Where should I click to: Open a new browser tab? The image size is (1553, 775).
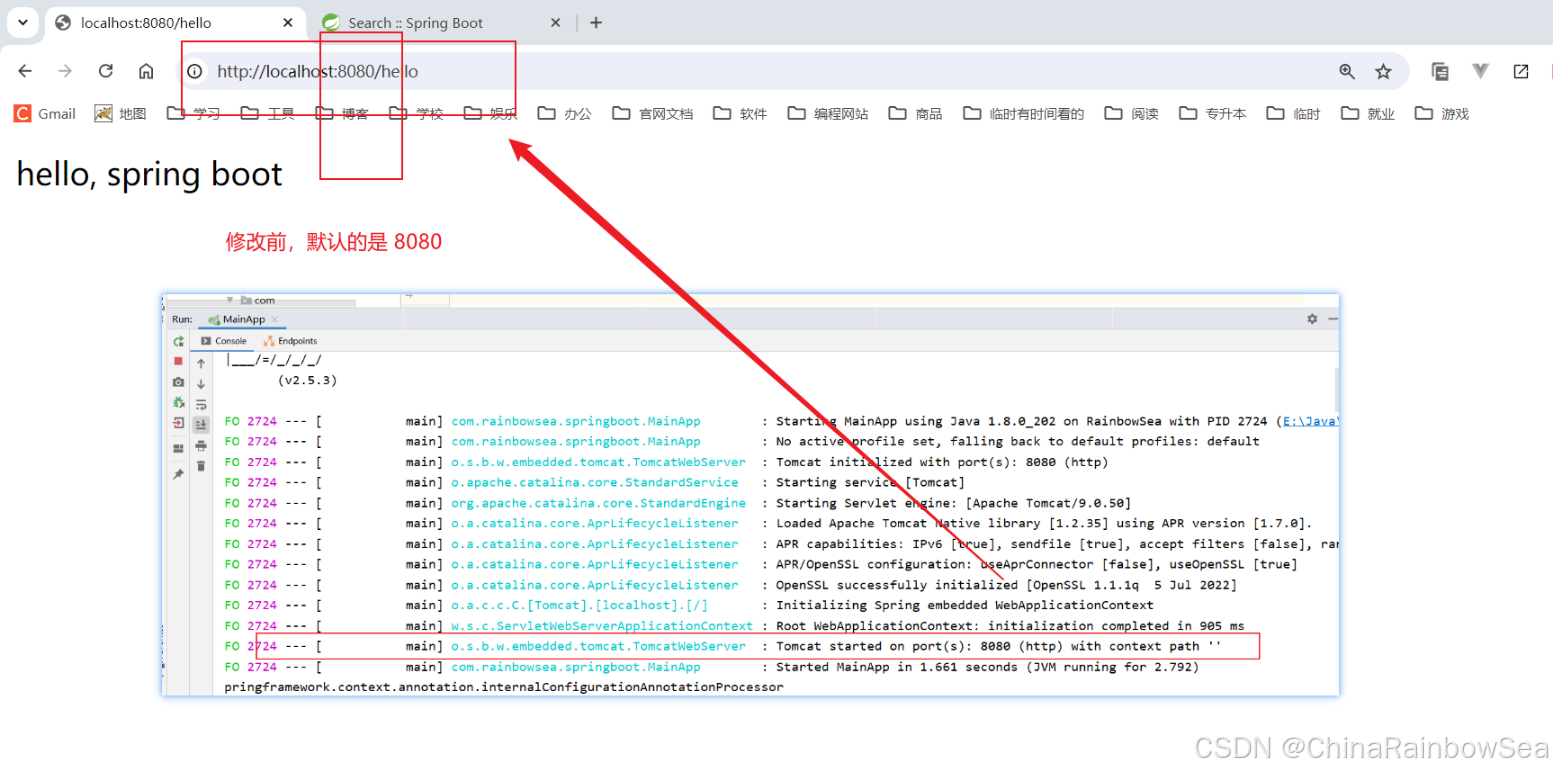coord(596,23)
